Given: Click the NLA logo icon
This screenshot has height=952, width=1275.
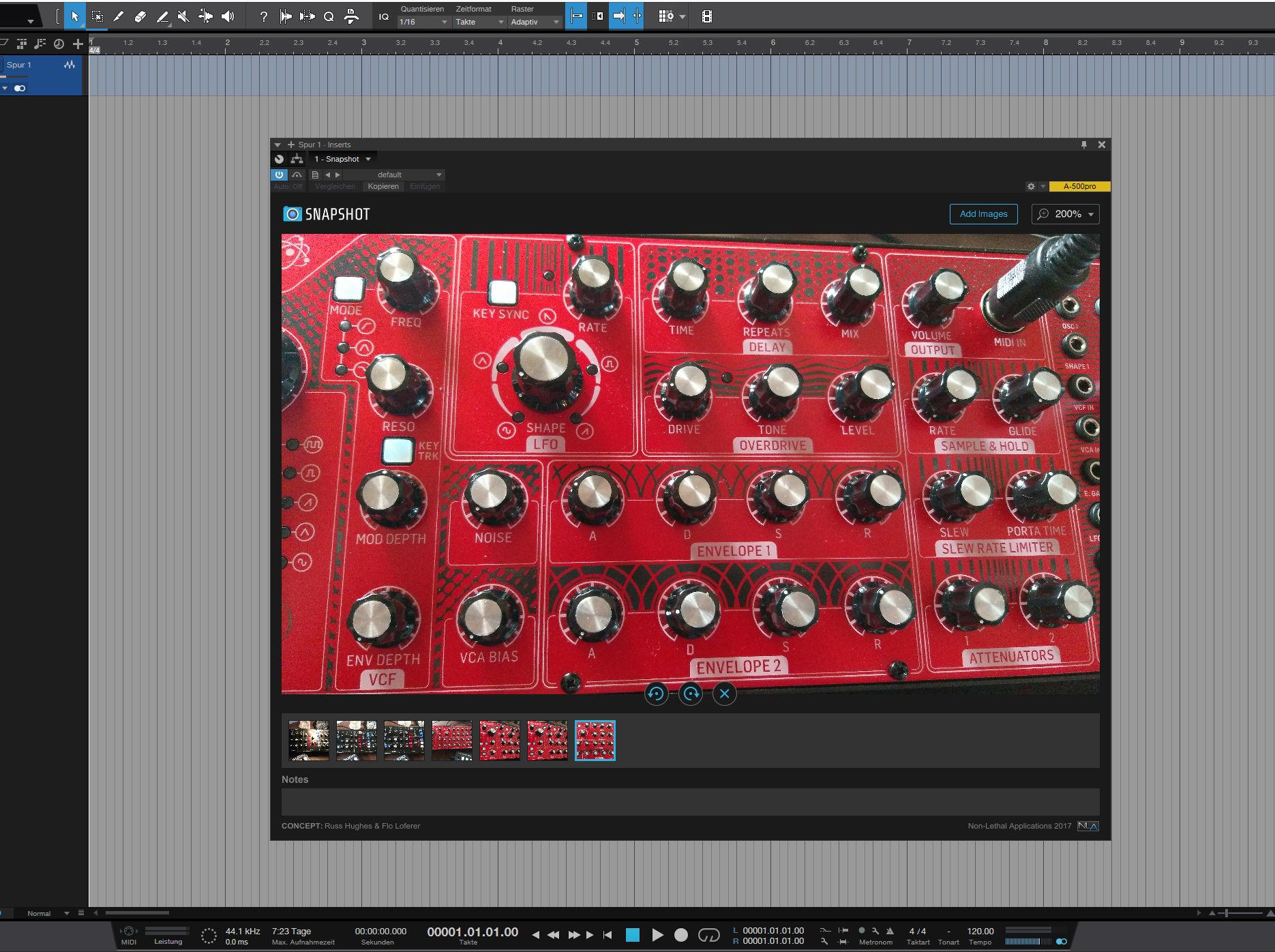Looking at the screenshot, I should click(x=1087, y=826).
